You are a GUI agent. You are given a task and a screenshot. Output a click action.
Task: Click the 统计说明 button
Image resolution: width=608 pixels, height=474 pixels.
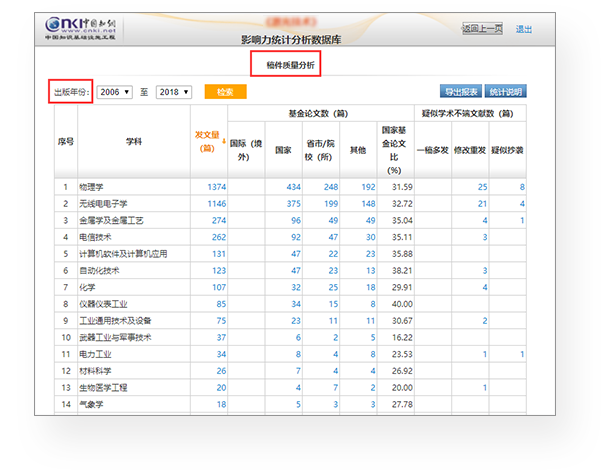[506, 92]
